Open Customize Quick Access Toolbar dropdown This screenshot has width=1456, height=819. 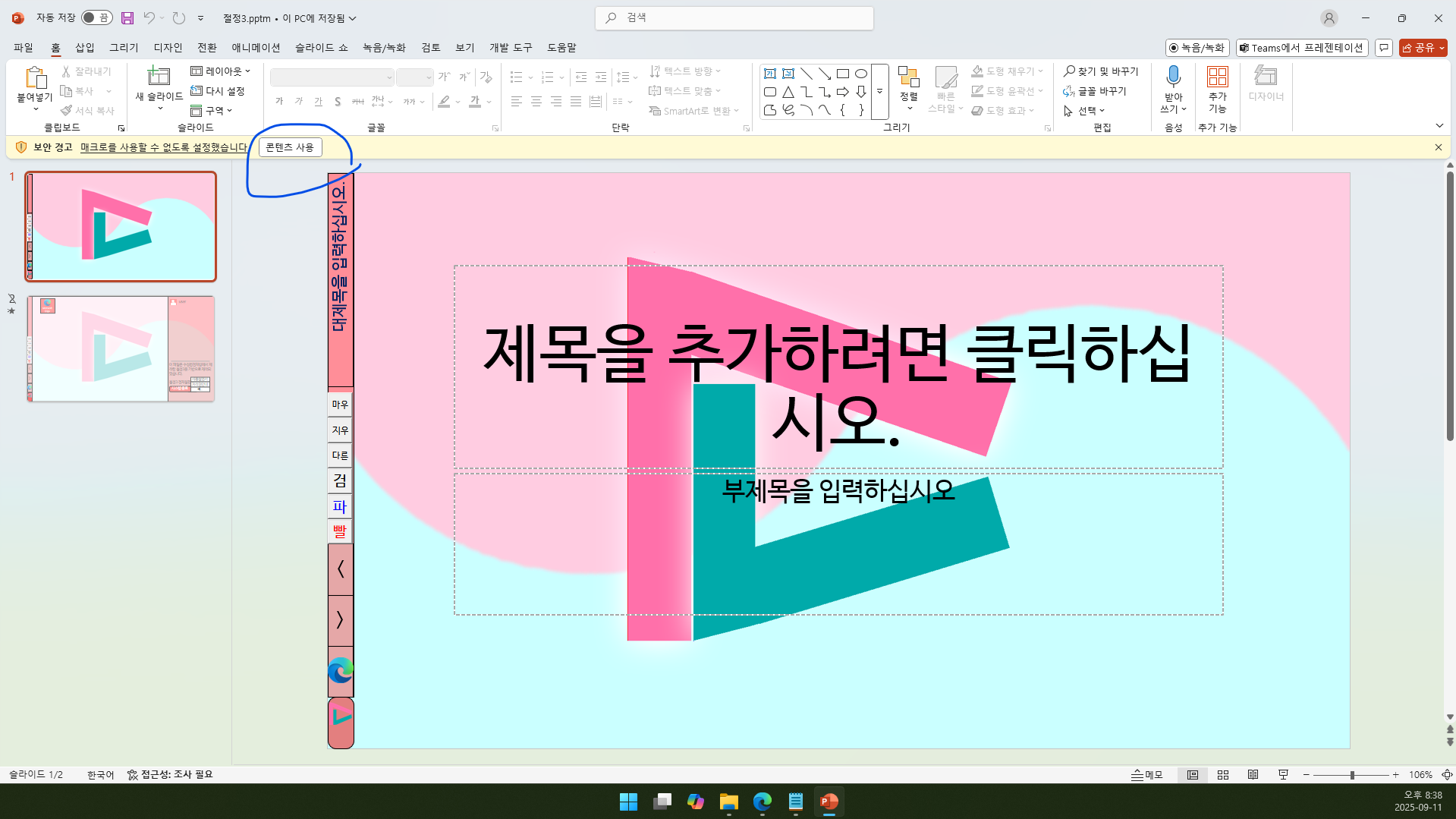[x=200, y=18]
